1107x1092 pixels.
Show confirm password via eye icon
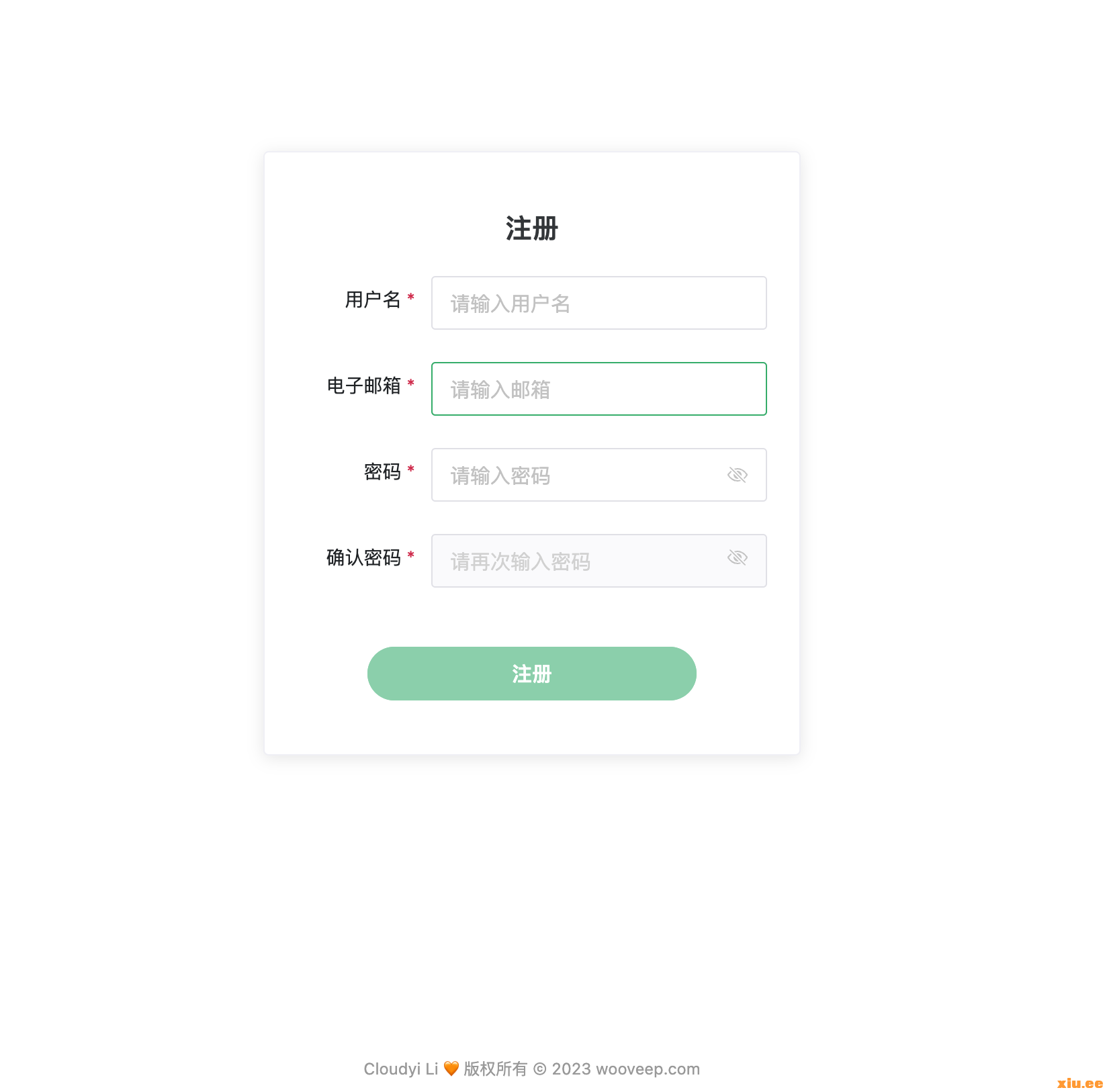[x=737, y=557]
